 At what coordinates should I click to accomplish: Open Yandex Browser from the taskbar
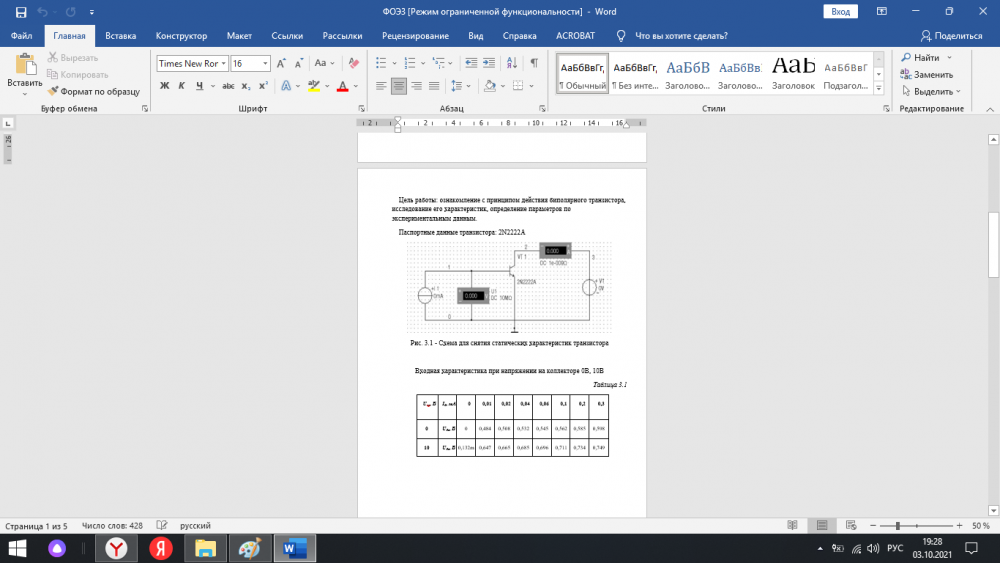(x=117, y=548)
